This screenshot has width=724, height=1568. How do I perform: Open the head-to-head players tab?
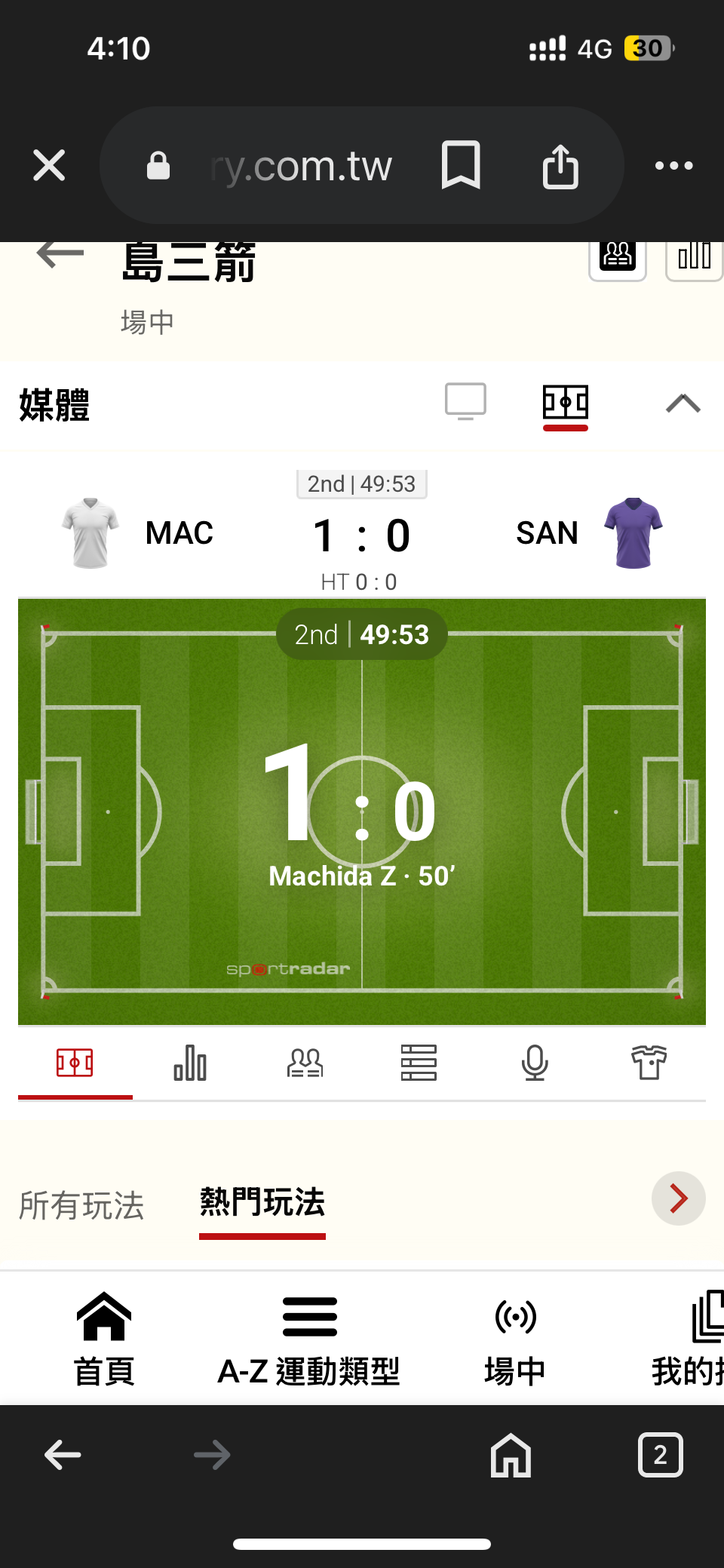(x=305, y=1063)
